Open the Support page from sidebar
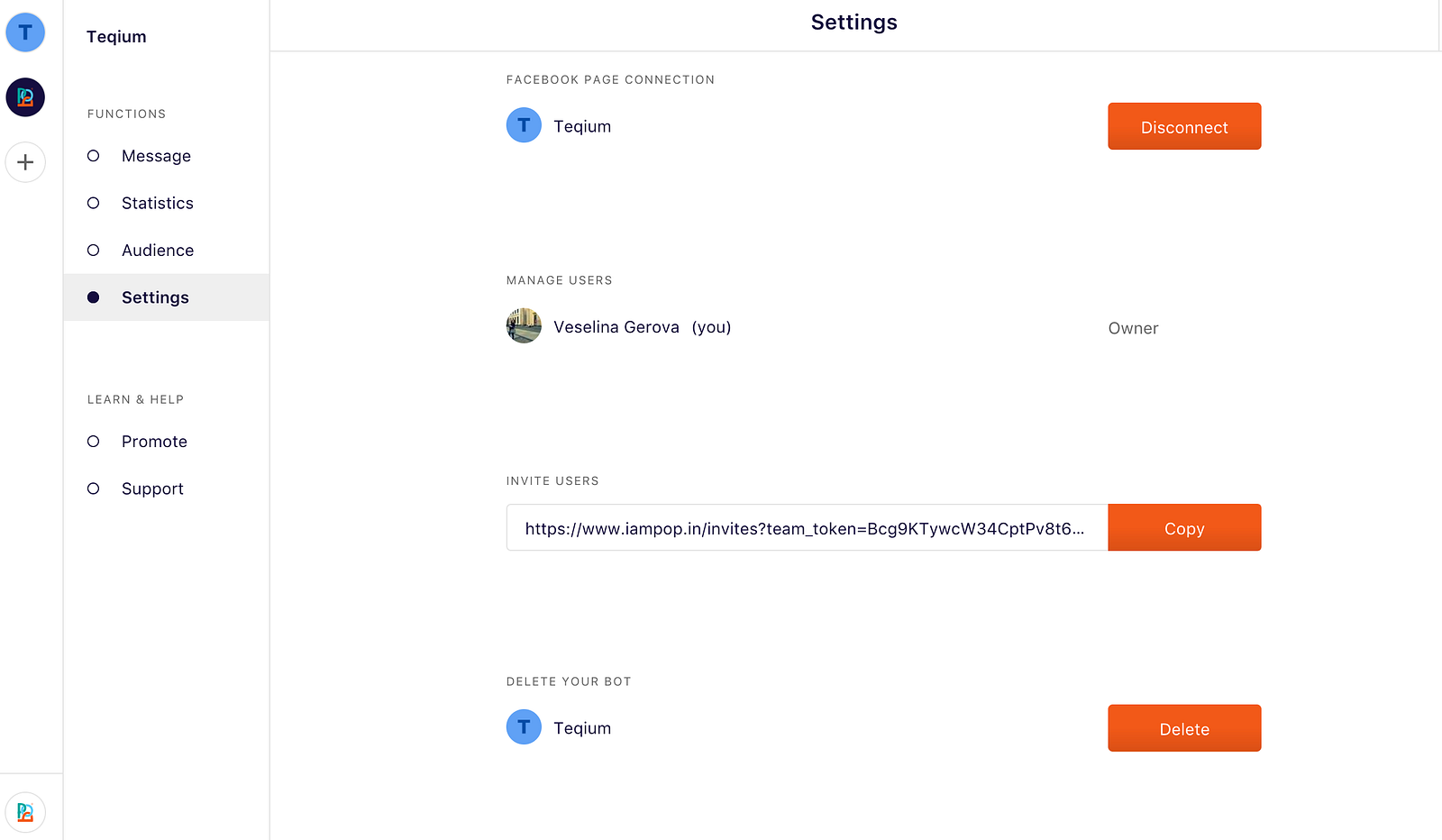The width and height of the screenshot is (1442, 840). pyautogui.click(x=152, y=488)
